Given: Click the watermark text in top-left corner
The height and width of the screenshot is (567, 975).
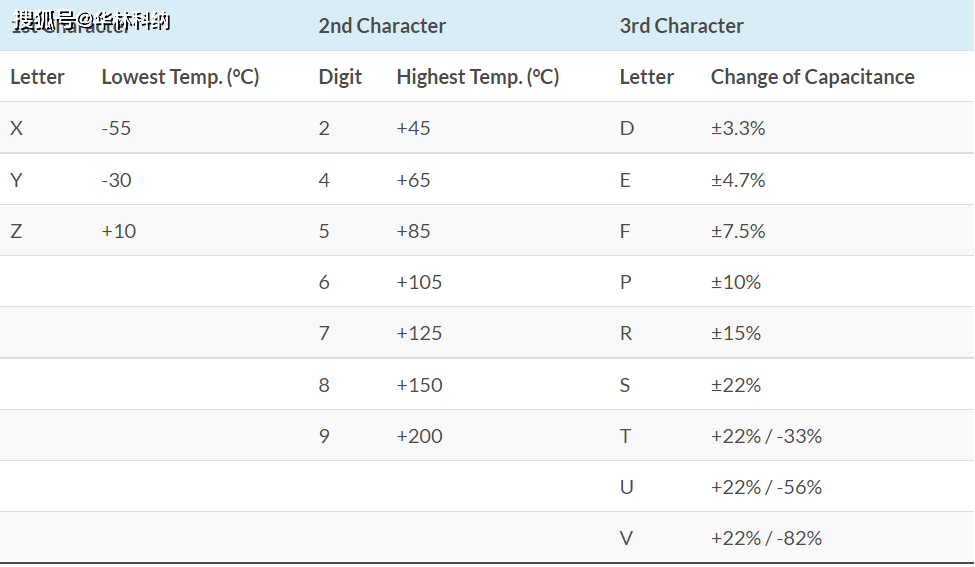Looking at the screenshot, I should (x=92, y=21).
